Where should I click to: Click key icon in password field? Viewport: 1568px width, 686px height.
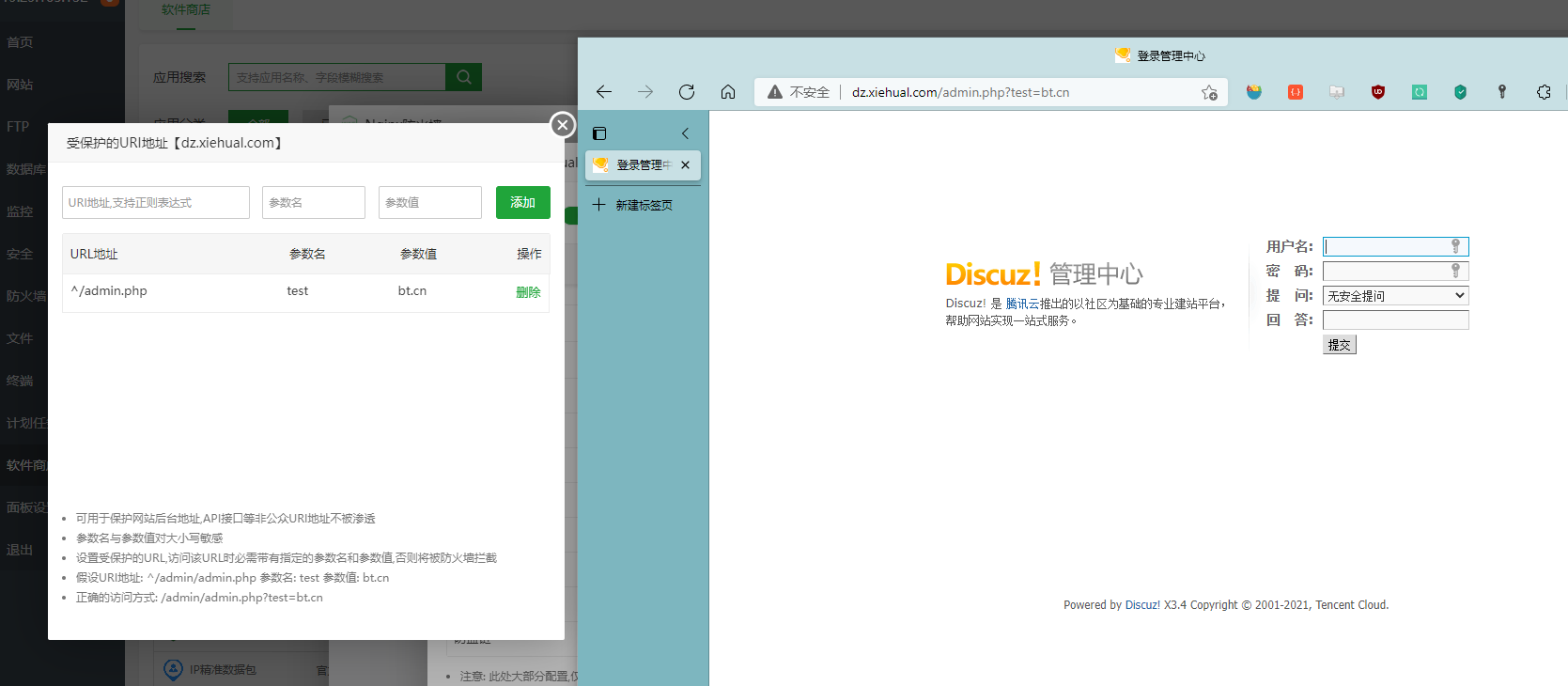pos(1455,271)
